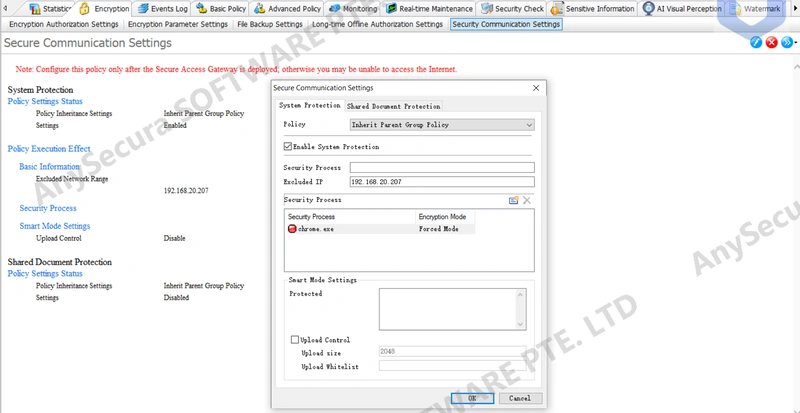
Task: Click the chrome.exe red icon
Action: click(x=292, y=229)
